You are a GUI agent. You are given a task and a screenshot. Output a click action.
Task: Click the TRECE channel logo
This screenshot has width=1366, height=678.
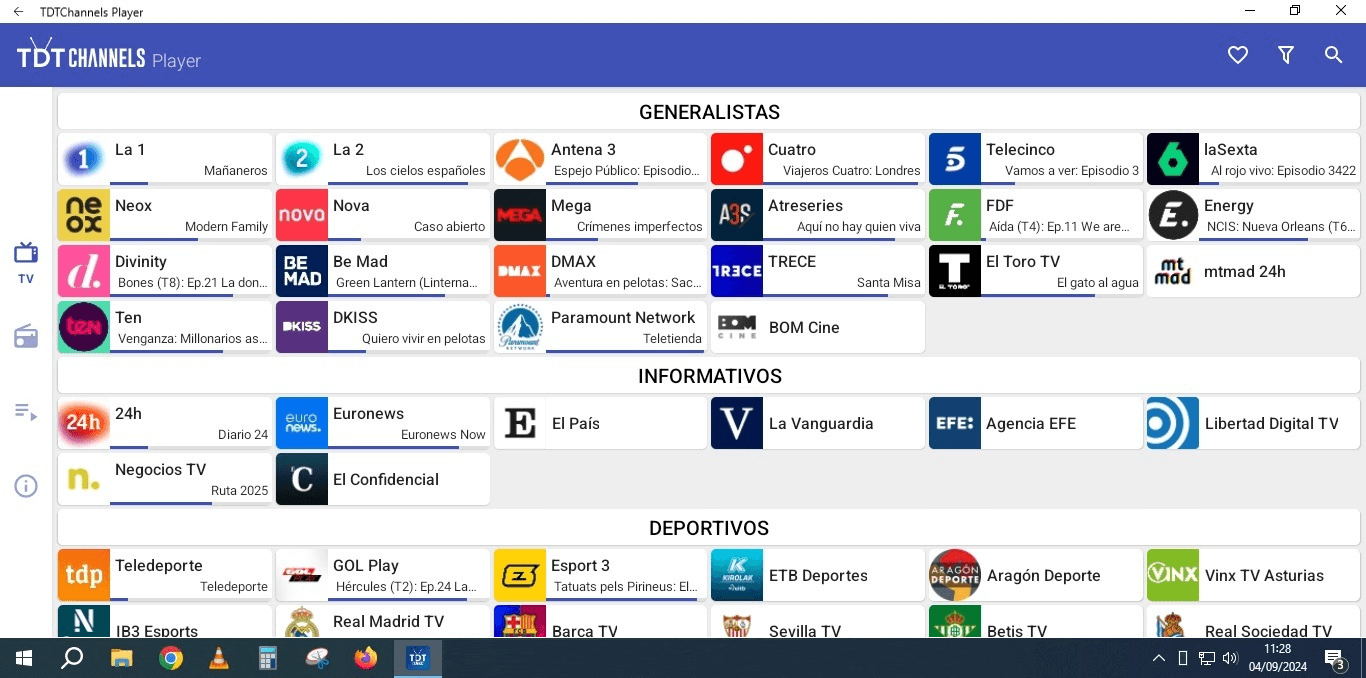coord(737,271)
